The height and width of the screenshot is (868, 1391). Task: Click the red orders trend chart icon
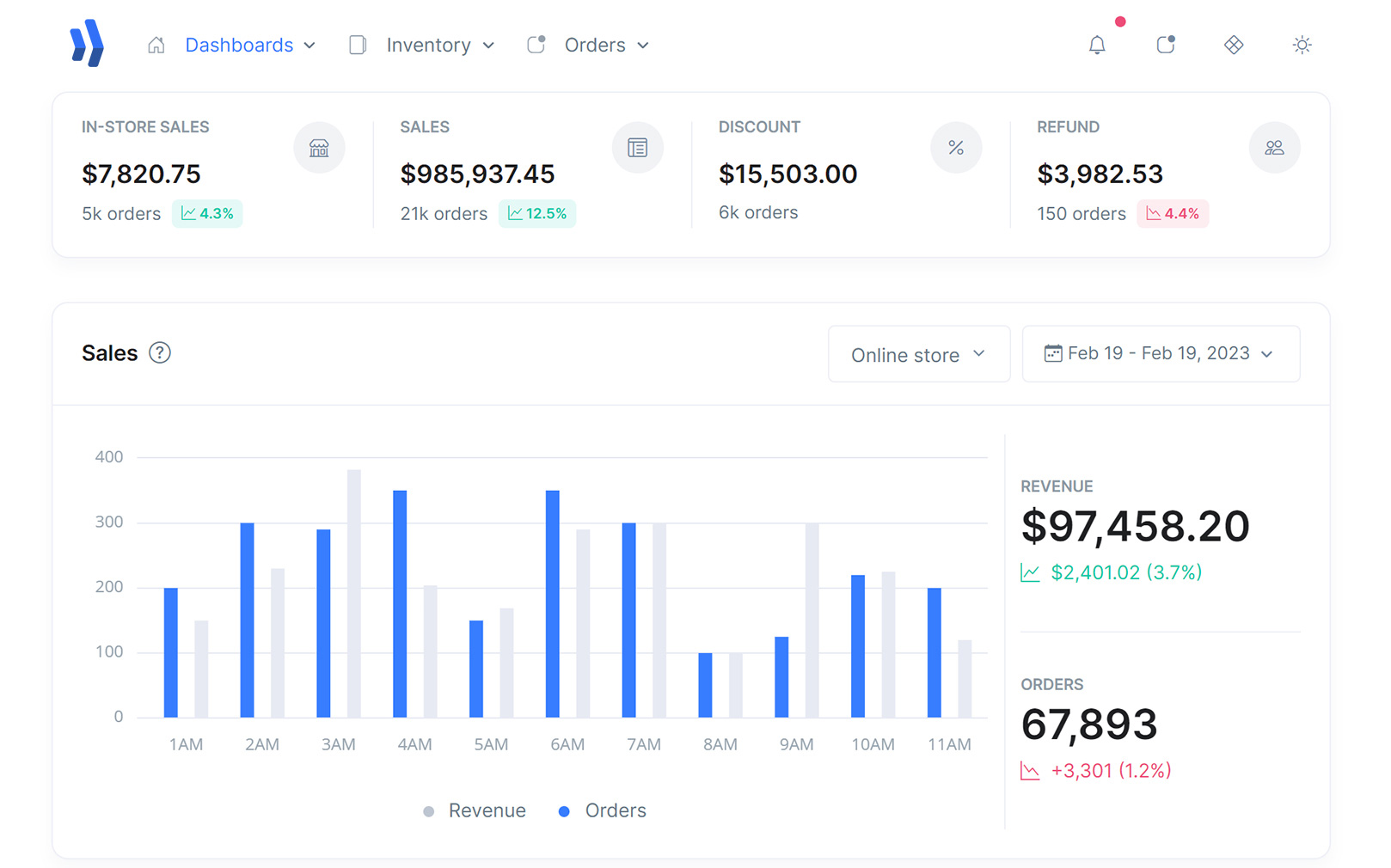point(1030,771)
